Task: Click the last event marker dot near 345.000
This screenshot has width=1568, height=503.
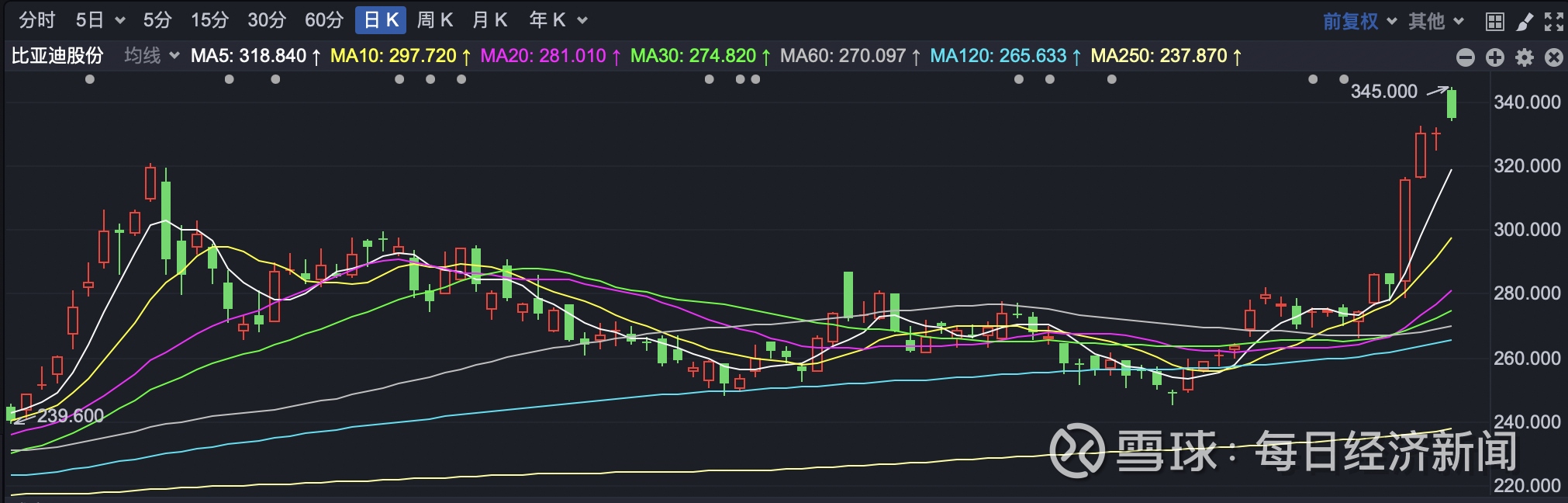Action: [1344, 79]
